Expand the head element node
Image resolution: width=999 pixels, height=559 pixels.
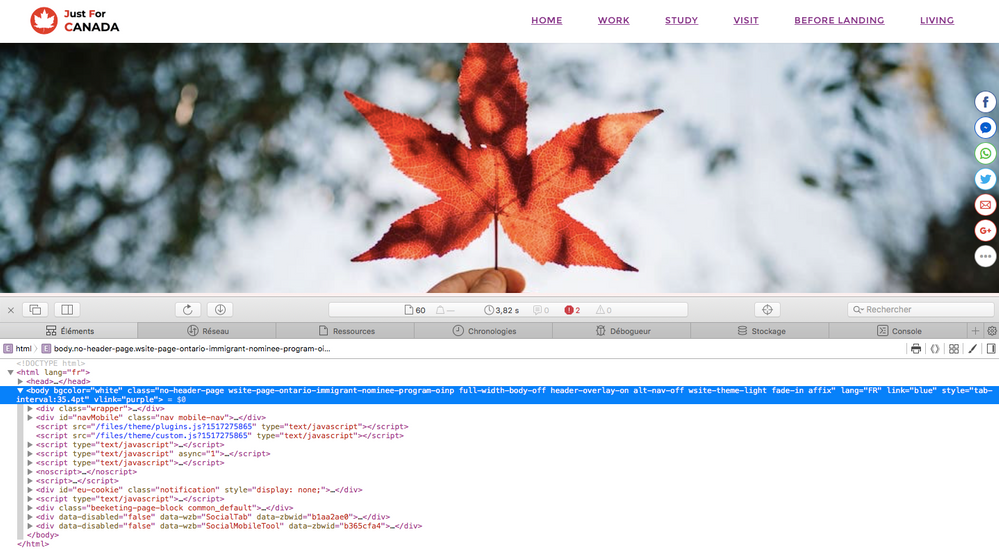tap(22, 381)
